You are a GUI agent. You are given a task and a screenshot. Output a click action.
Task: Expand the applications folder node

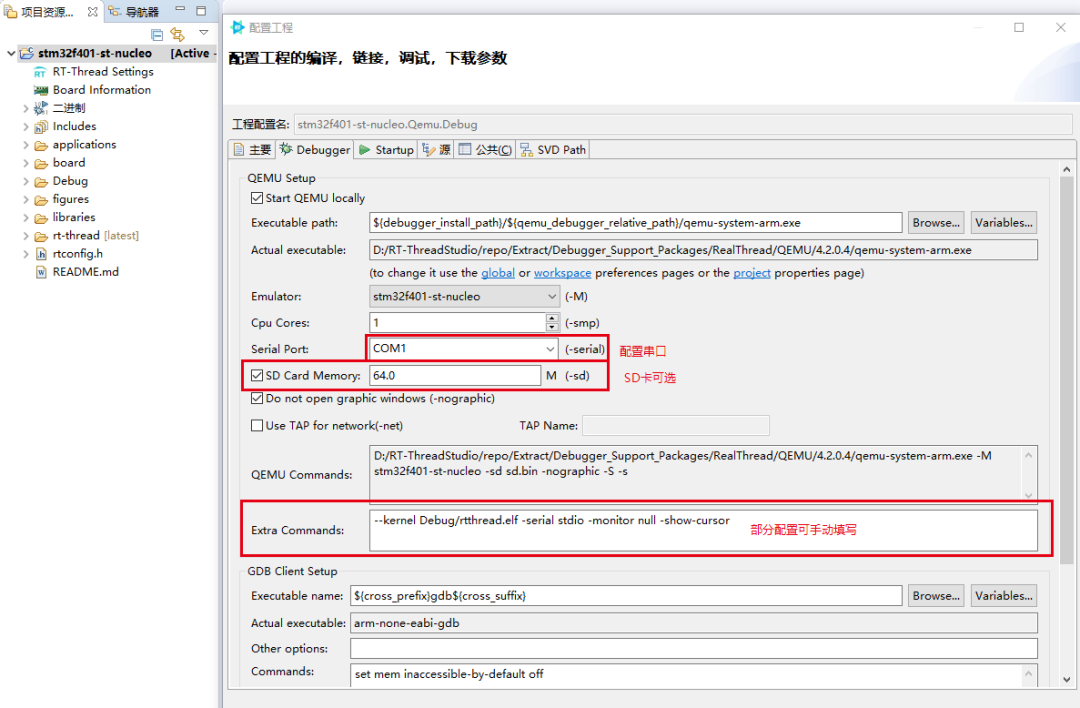[x=25, y=145]
